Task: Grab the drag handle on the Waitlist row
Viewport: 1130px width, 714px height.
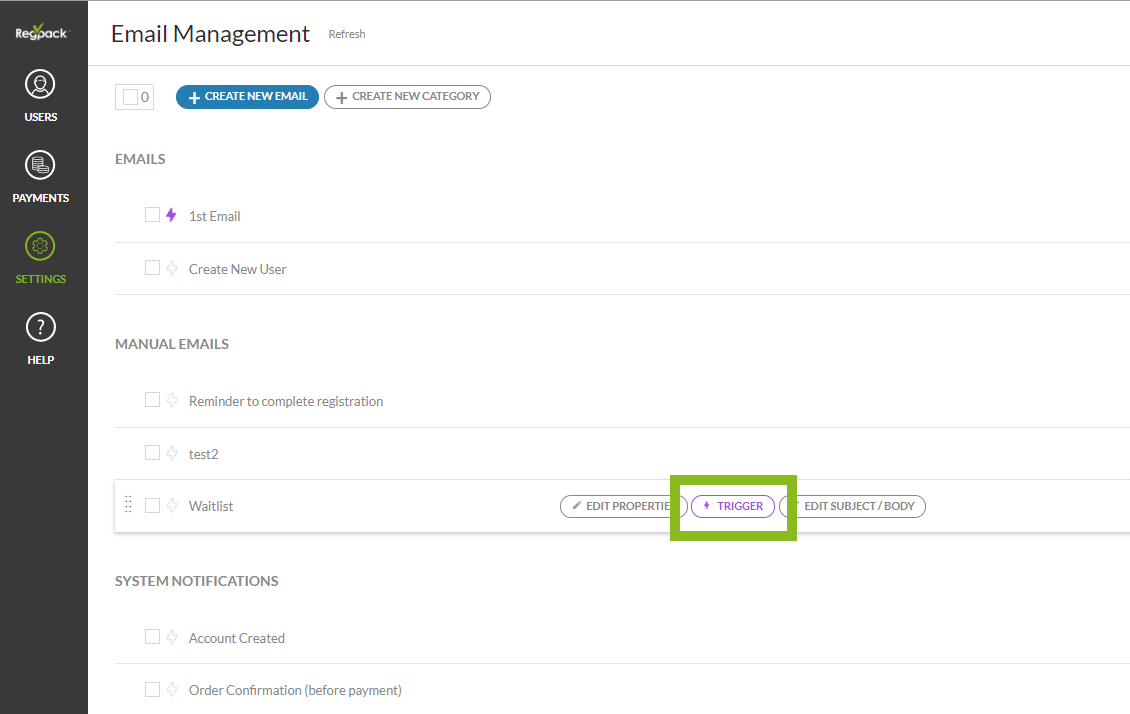Action: click(128, 505)
